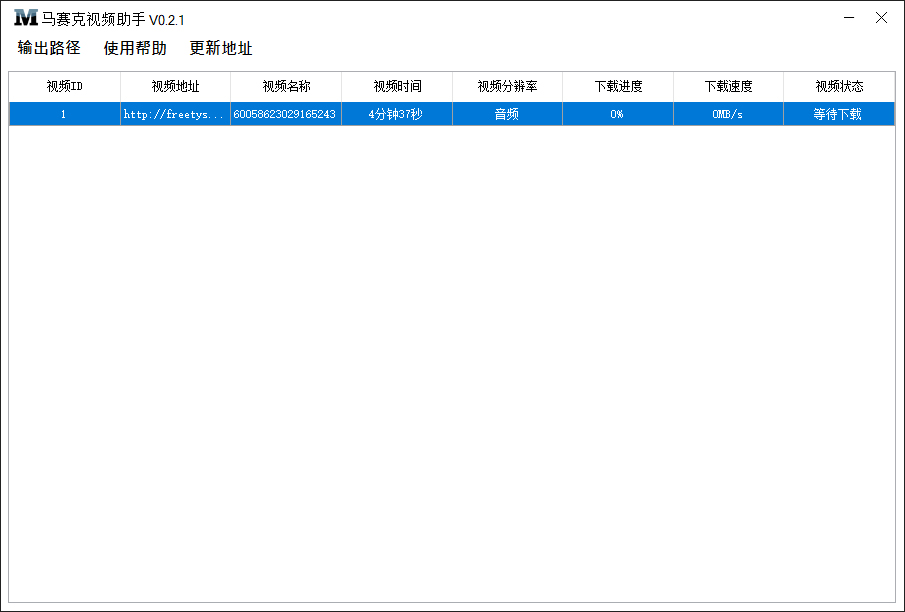This screenshot has height=612, width=905.
Task: Click the 4分钟37秒 duration cell
Action: point(396,113)
